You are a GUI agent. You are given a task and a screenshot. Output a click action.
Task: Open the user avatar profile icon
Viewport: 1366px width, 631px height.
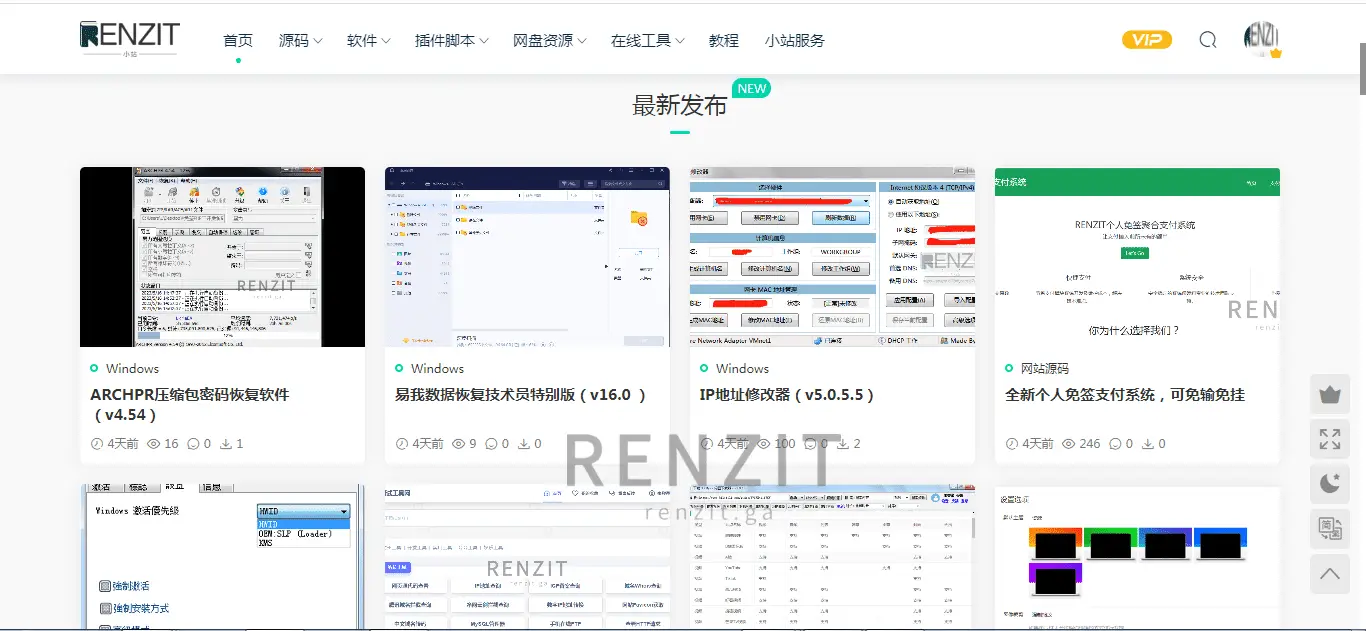(x=1261, y=39)
